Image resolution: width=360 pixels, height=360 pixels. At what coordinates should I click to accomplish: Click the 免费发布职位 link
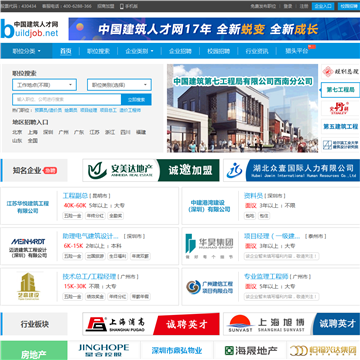pyautogui.click(x=263, y=6)
